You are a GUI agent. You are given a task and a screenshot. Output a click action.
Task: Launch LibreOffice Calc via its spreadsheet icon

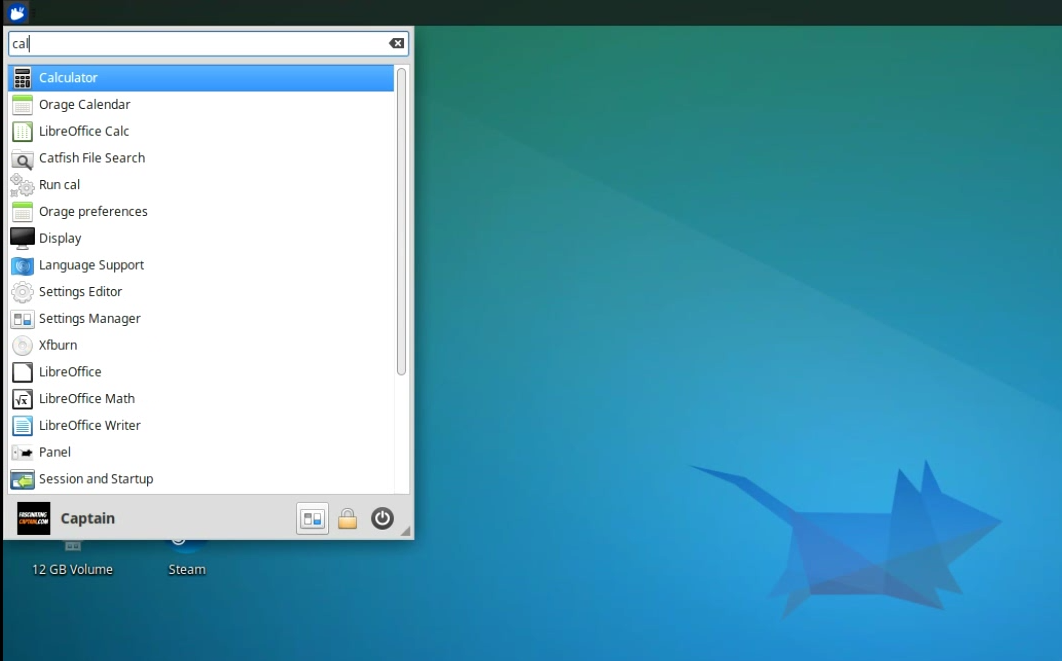[x=22, y=132]
